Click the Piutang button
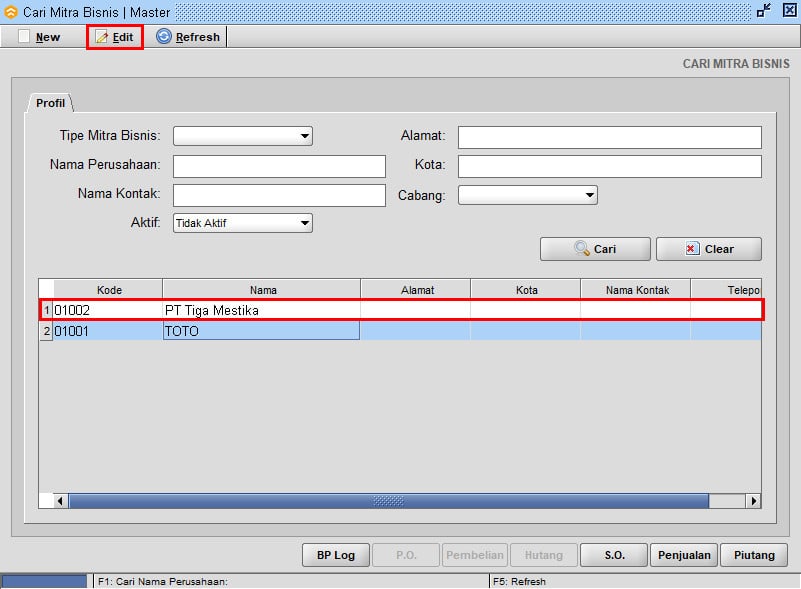 (x=754, y=555)
